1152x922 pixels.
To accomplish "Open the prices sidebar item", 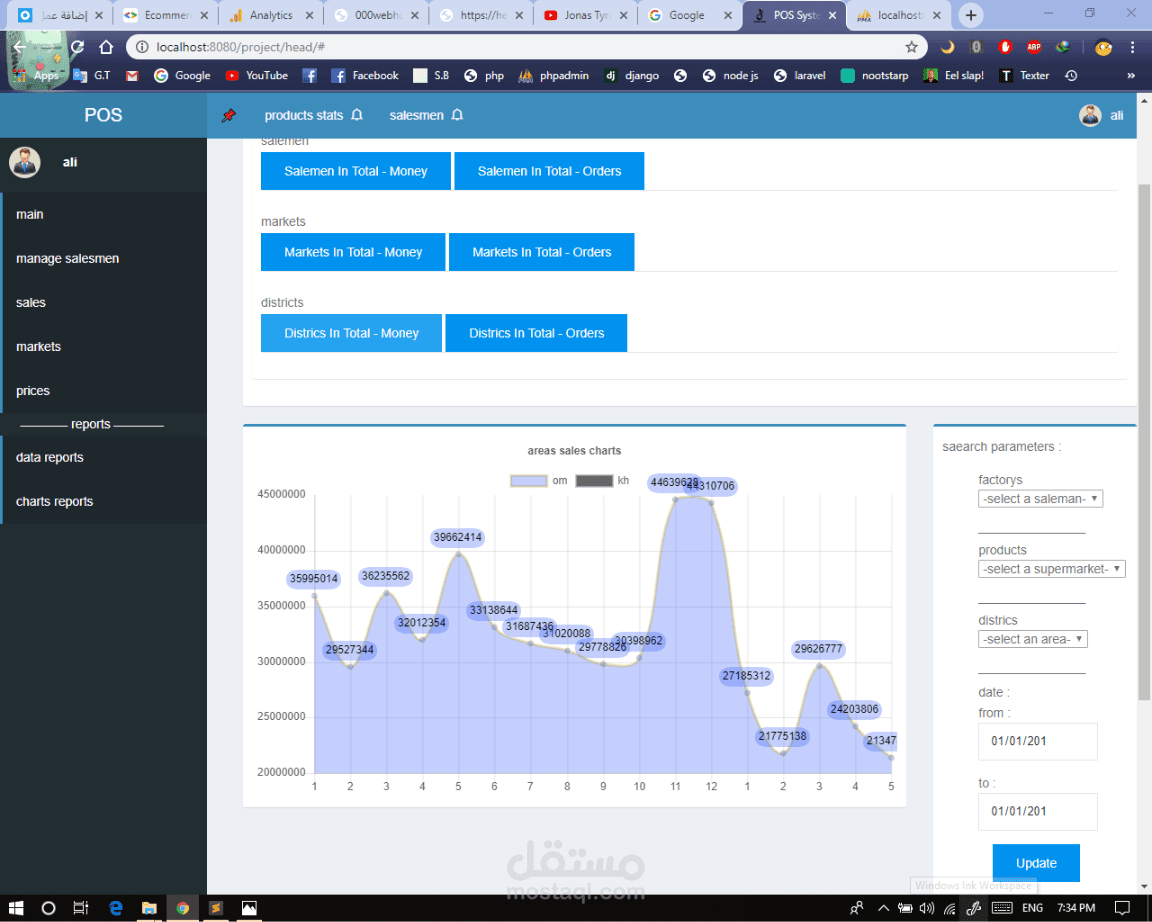I will point(104,391).
